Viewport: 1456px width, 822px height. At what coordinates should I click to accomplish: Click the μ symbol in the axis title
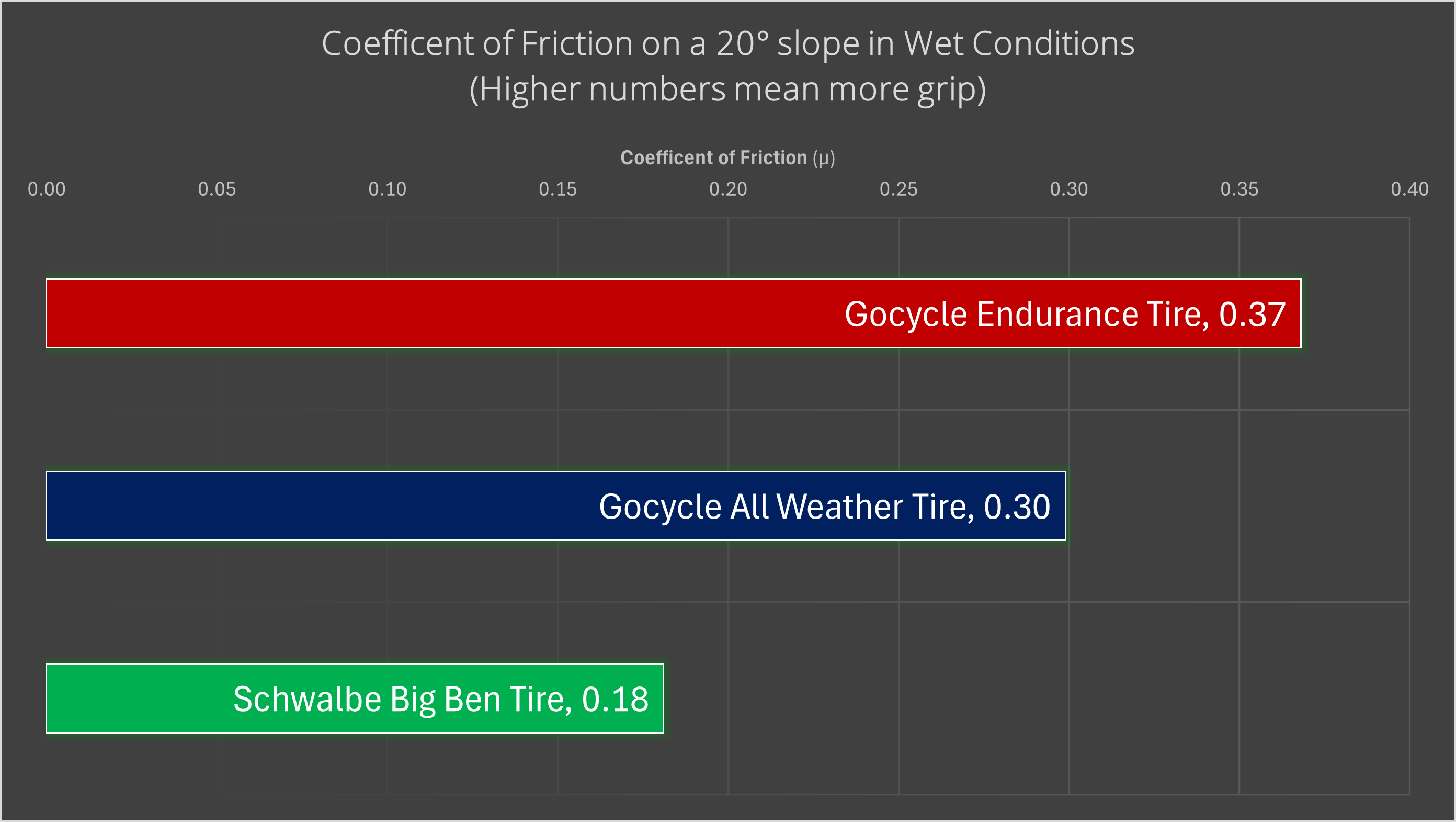point(824,159)
